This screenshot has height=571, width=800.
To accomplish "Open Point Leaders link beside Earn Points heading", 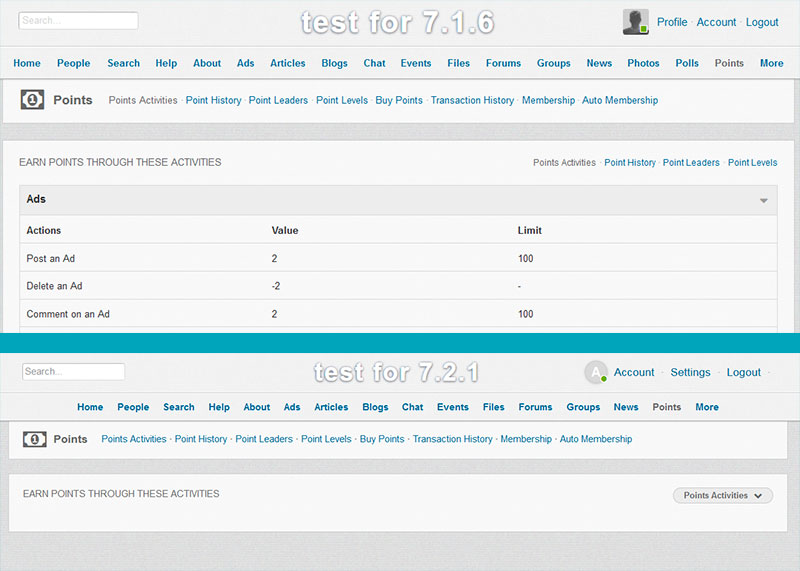I will [691, 162].
